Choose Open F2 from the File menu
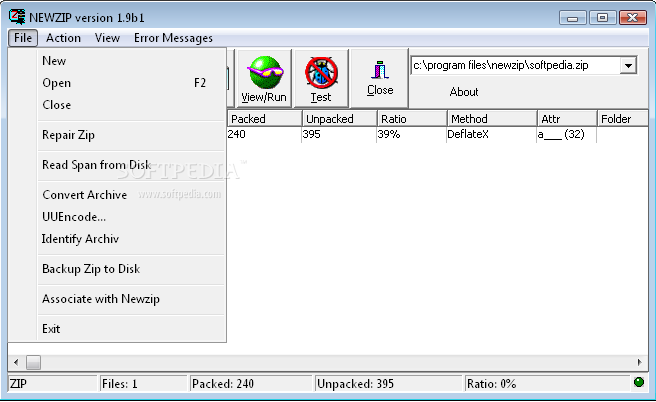The image size is (656, 402). click(131, 83)
